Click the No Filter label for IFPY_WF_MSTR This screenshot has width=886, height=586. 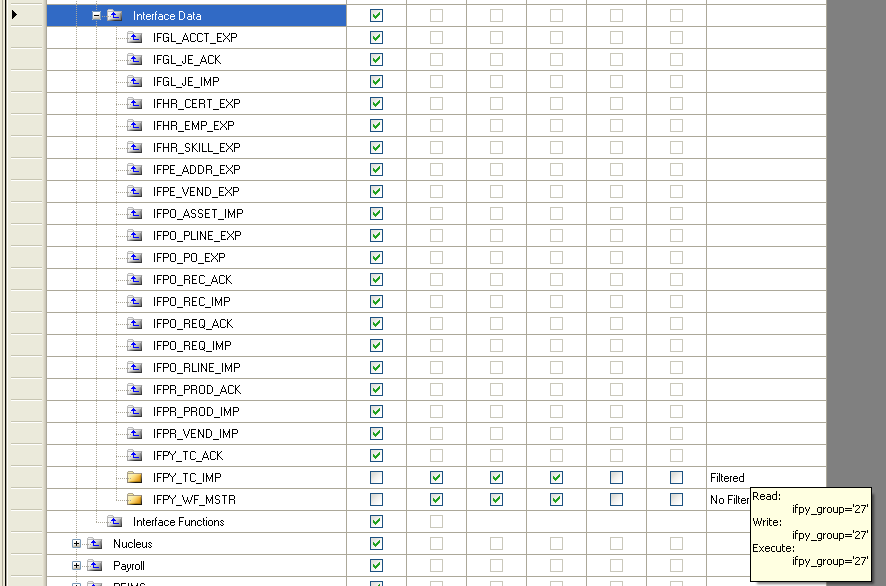click(732, 499)
